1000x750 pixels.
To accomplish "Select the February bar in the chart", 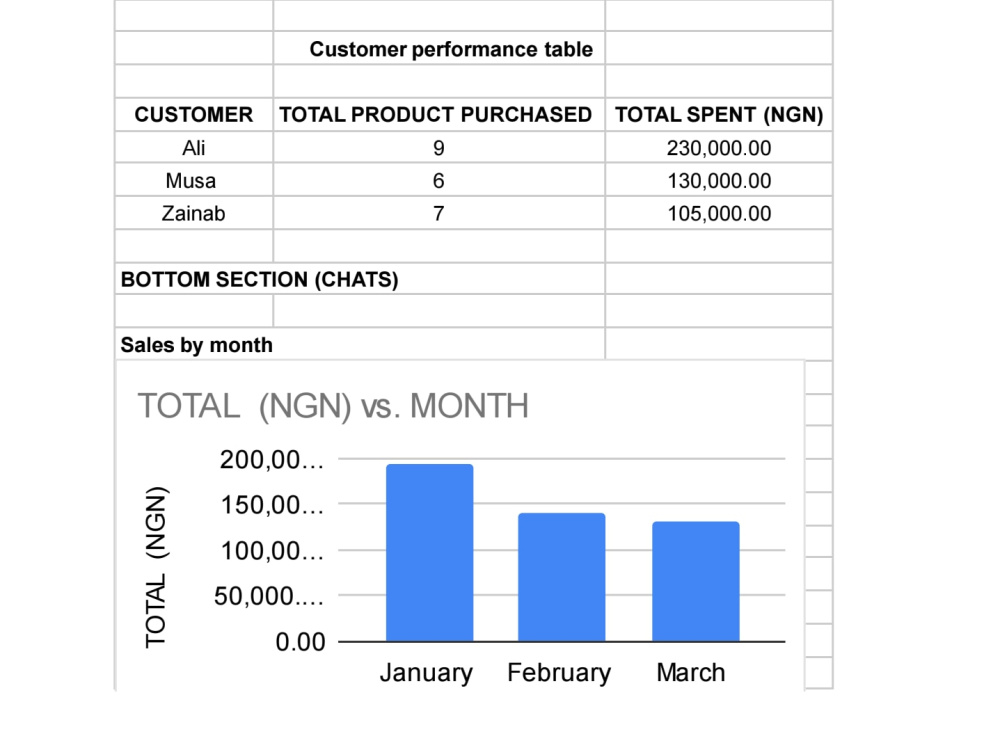I will [x=561, y=577].
